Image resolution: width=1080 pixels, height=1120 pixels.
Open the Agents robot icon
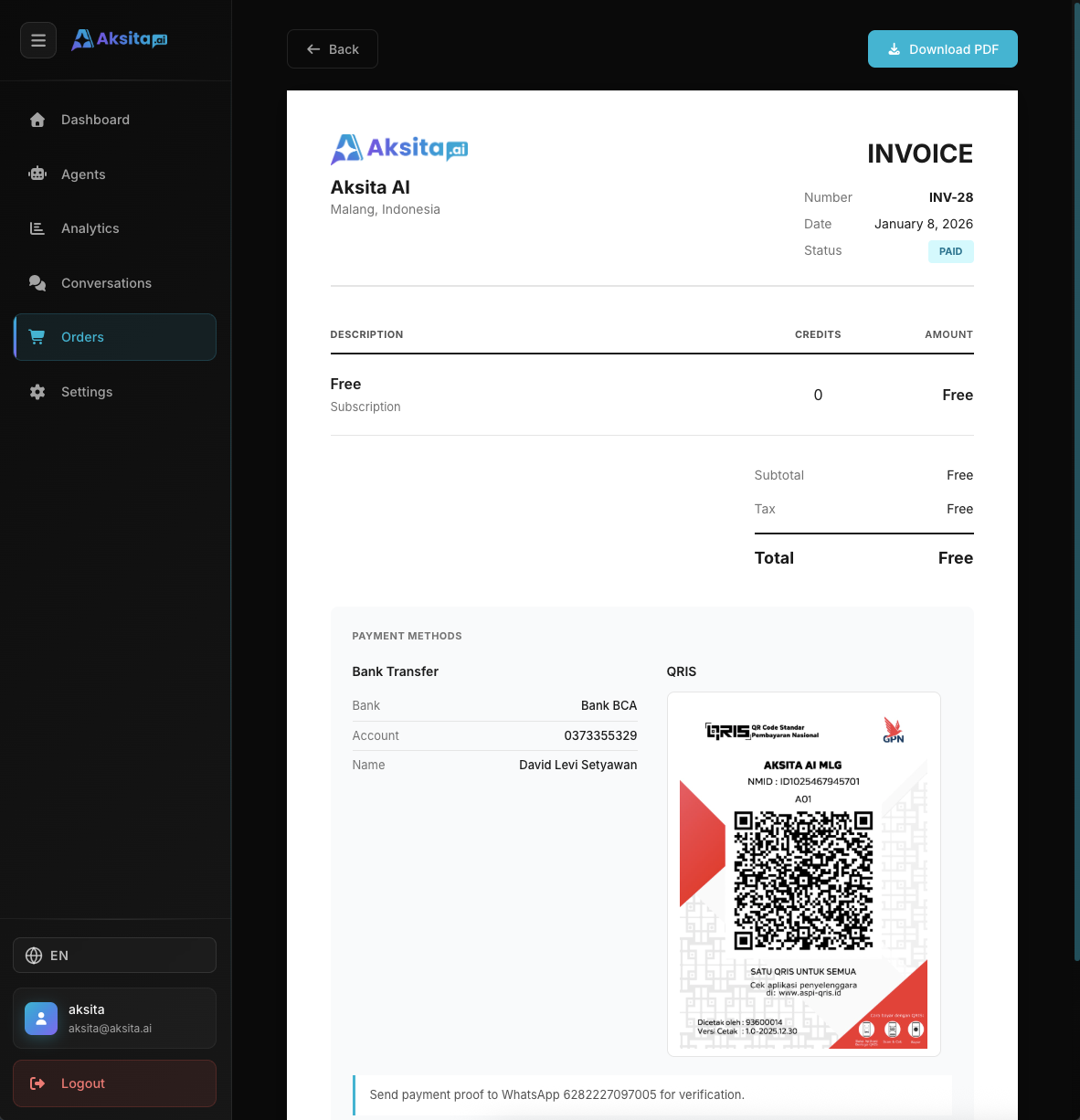37,174
